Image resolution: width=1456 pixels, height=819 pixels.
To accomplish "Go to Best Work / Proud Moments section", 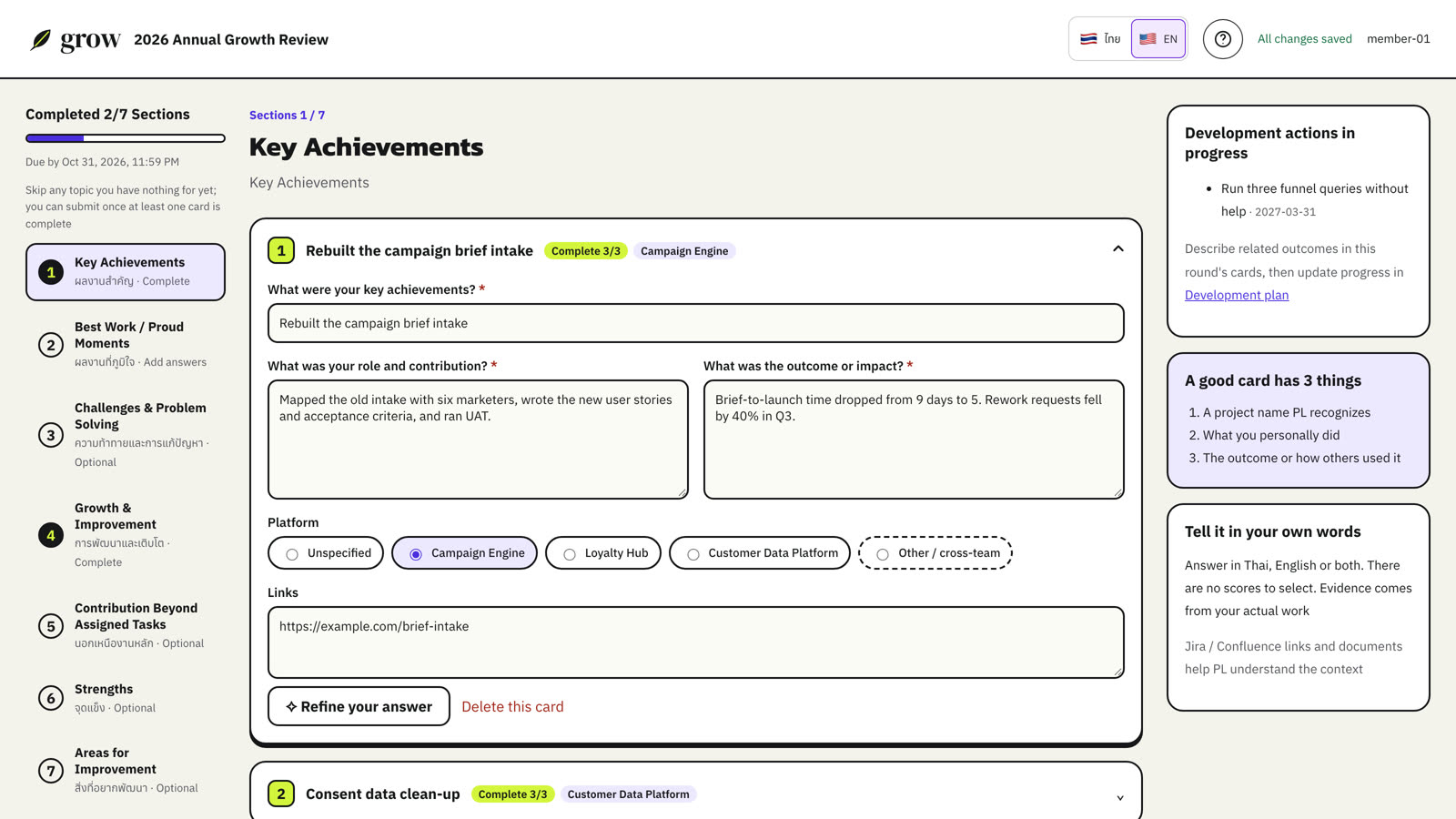I will coord(126,344).
